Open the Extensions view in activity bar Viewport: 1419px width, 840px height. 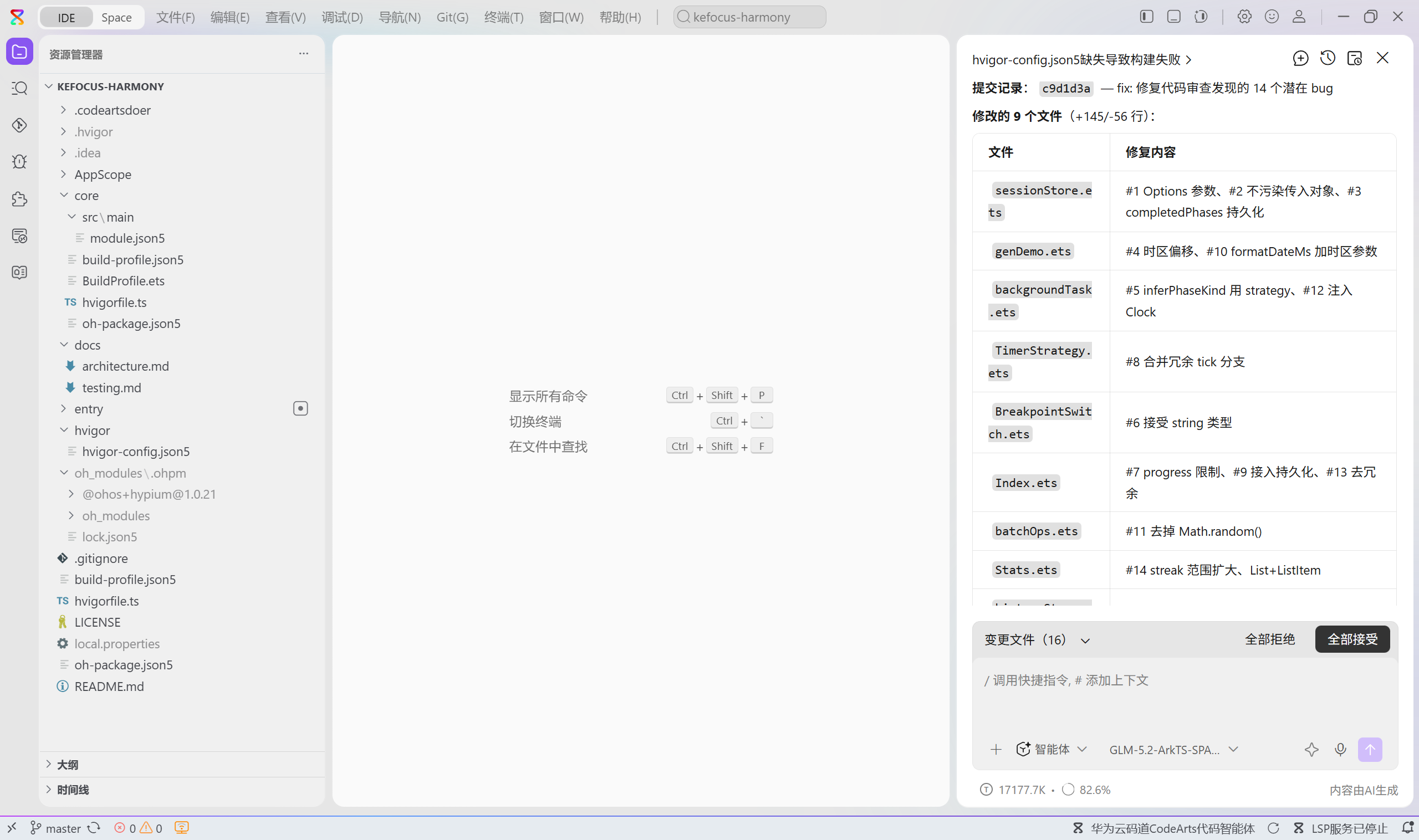[19, 199]
